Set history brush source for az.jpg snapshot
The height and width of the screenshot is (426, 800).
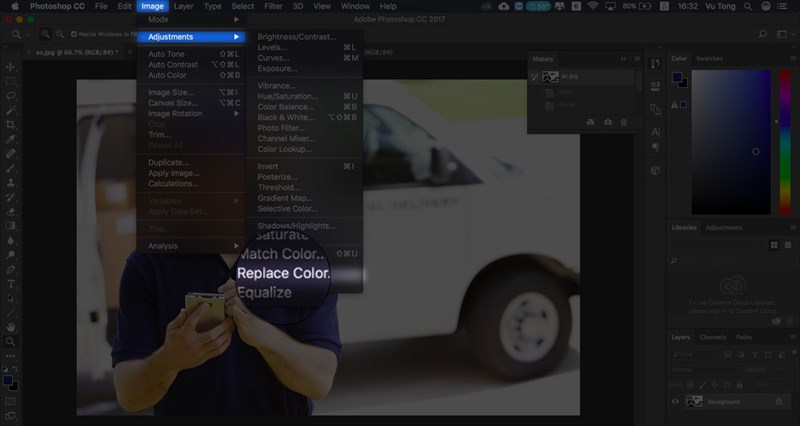[x=534, y=77]
